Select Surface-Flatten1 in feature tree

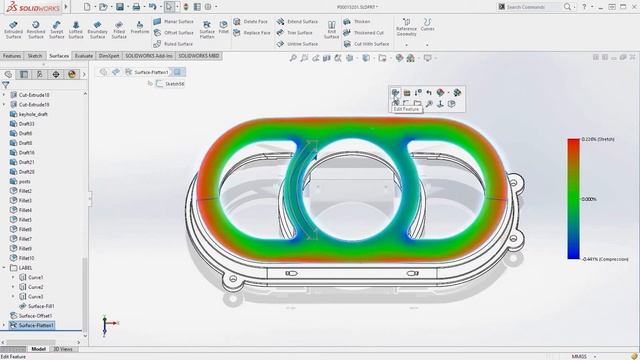[31, 325]
